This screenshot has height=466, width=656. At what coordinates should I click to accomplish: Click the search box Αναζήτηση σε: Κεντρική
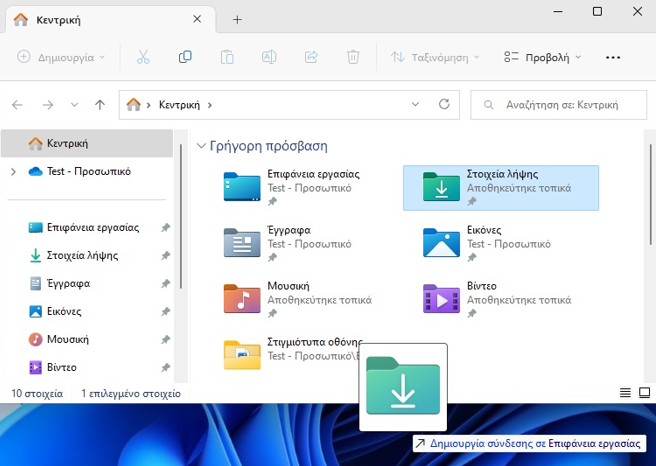coord(559,105)
